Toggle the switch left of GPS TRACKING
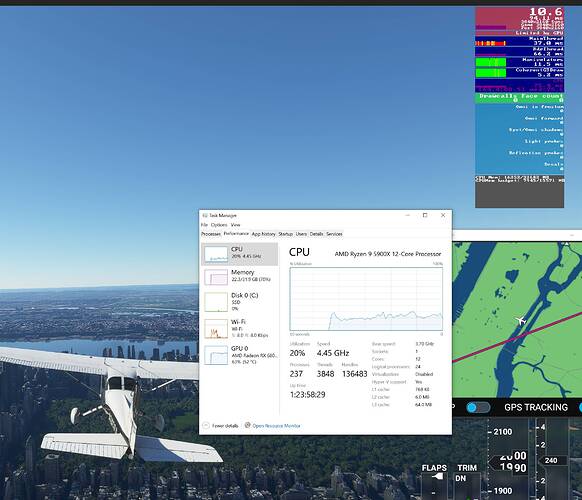 pyautogui.click(x=478, y=408)
